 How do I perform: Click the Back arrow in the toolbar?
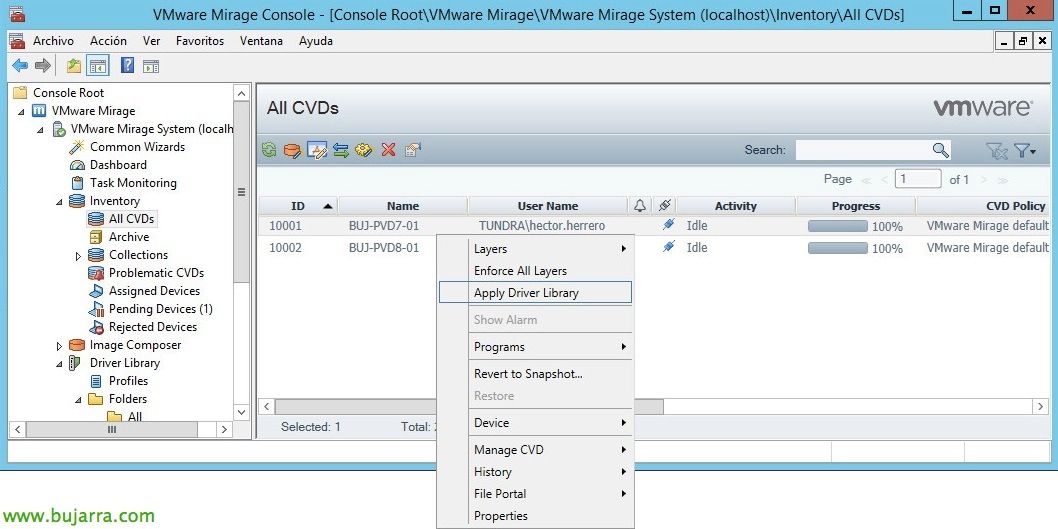20,65
